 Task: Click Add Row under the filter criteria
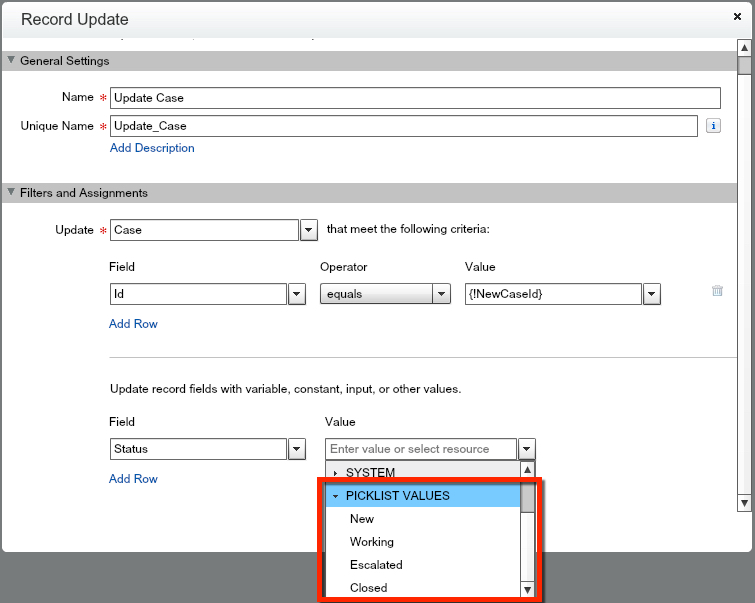[x=133, y=324]
